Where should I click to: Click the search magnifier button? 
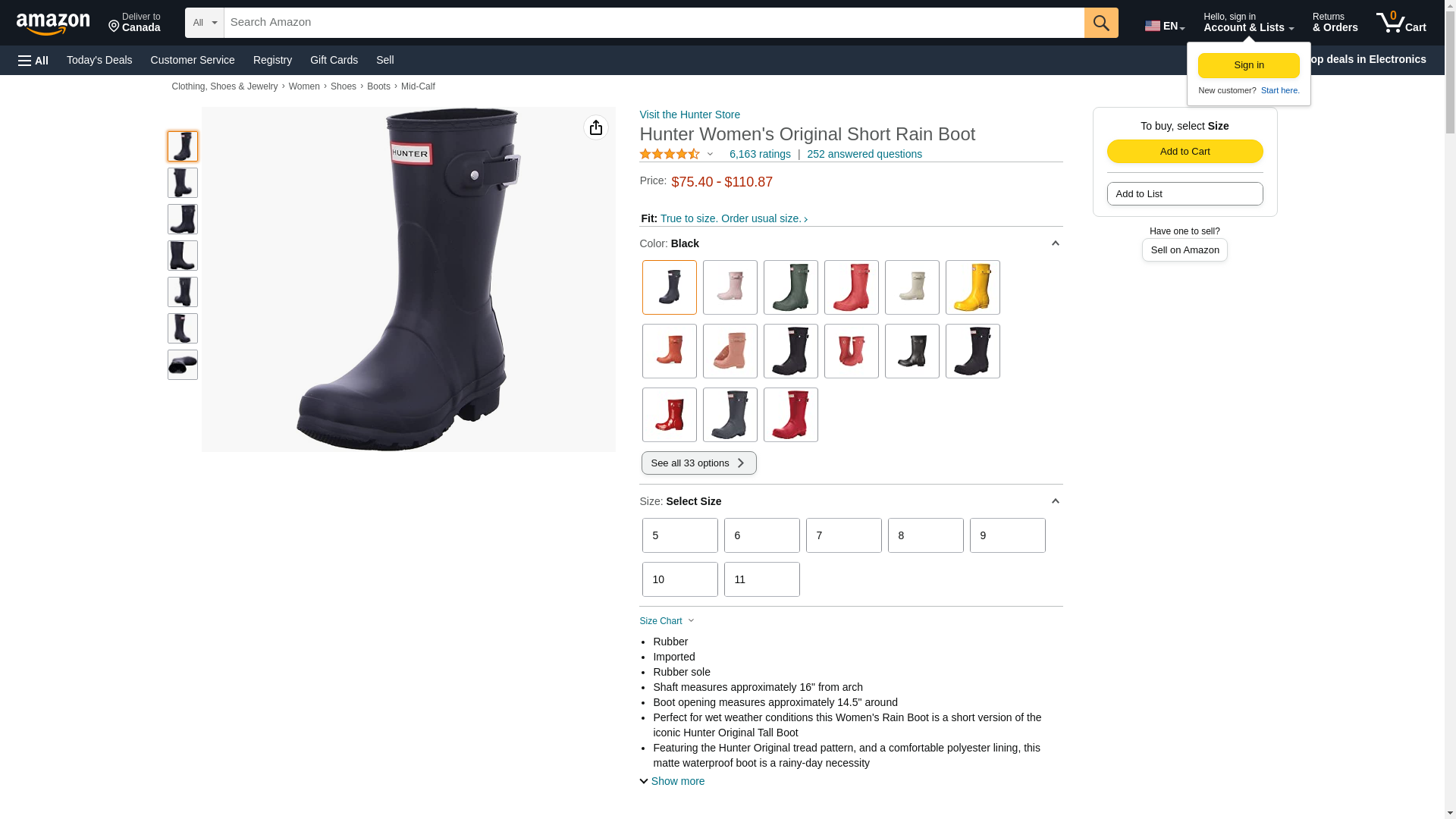tap(1101, 23)
